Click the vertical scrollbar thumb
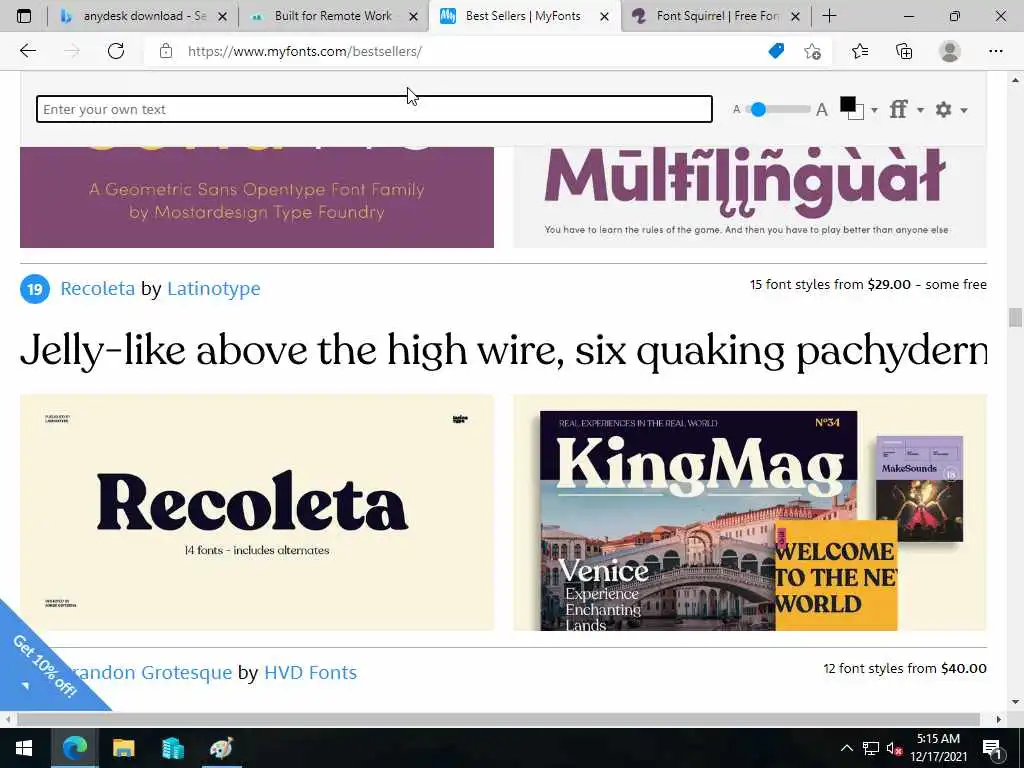The width and height of the screenshot is (1024, 768). pos(1015,317)
